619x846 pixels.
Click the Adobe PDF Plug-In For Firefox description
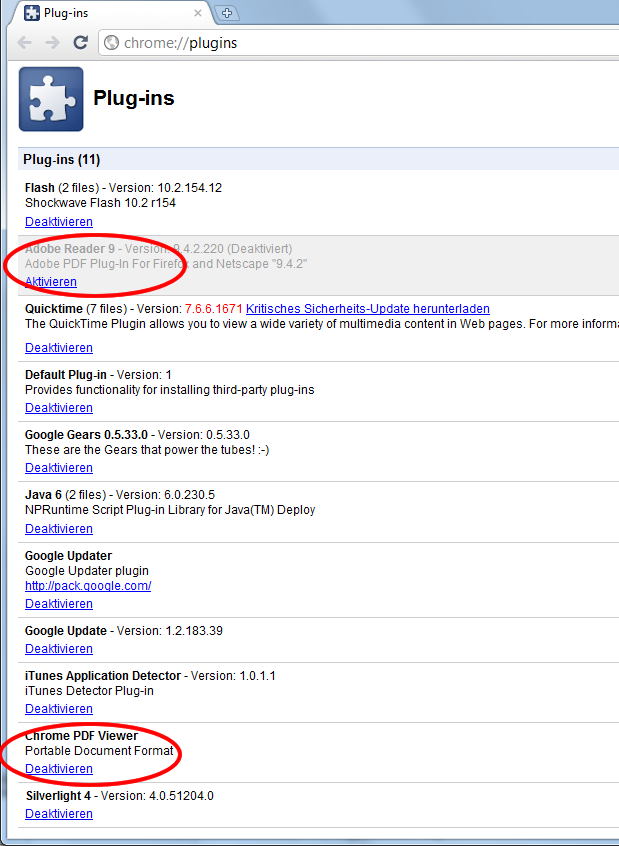pyautogui.click(x=166, y=263)
